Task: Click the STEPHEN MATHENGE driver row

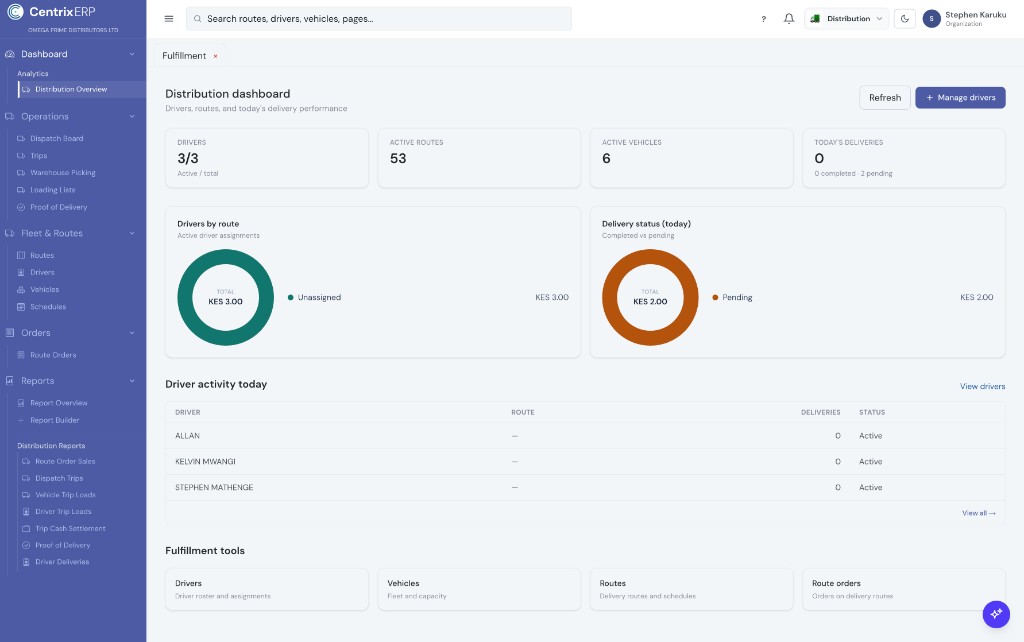Action: [x=584, y=488]
